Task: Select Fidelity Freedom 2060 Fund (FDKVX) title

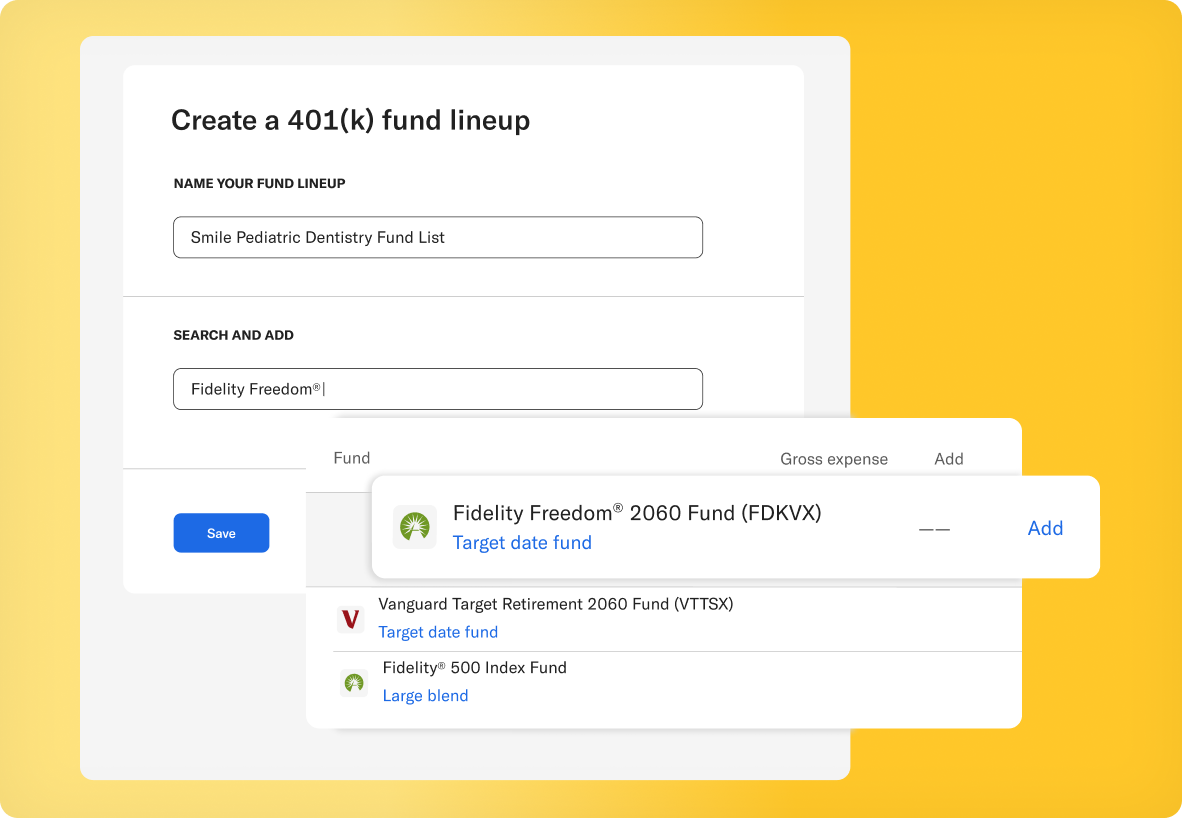Action: click(637, 513)
